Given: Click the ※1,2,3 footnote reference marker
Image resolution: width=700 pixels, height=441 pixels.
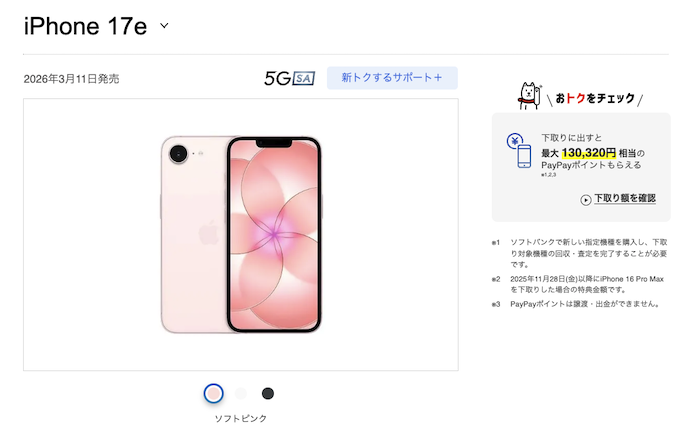Looking at the screenshot, I should click(549, 175).
